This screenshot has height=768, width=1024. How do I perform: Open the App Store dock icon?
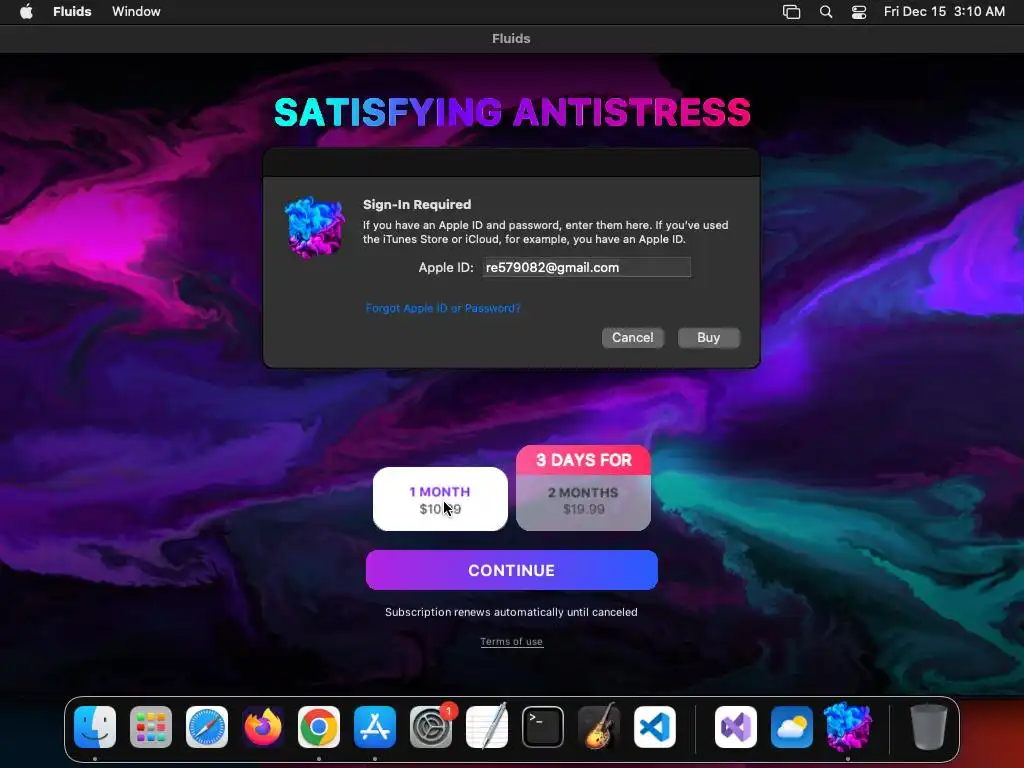coord(375,727)
